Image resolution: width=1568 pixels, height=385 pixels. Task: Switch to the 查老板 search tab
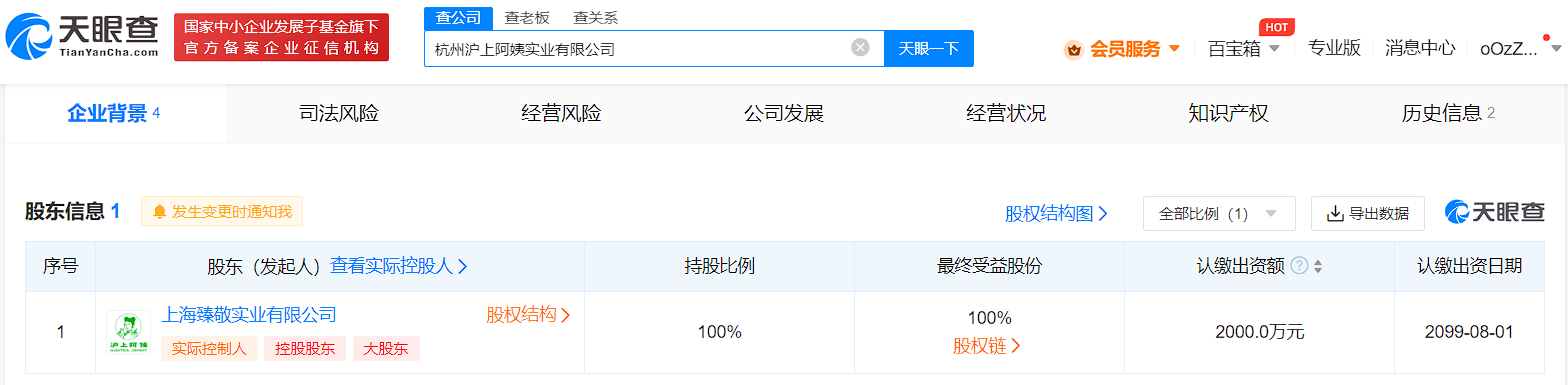coord(527,18)
